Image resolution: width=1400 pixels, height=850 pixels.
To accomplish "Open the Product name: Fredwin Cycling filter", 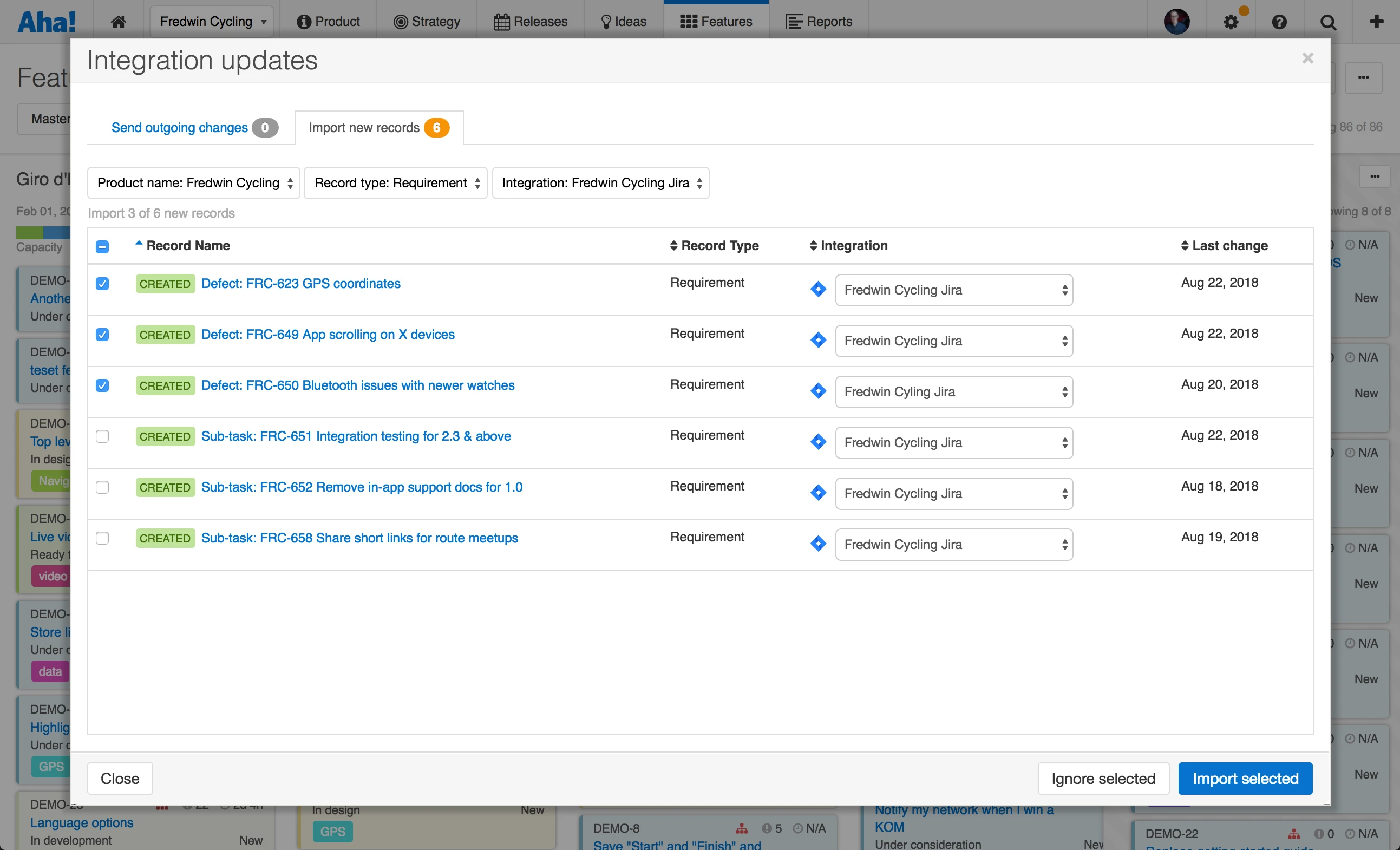I will tap(194, 183).
